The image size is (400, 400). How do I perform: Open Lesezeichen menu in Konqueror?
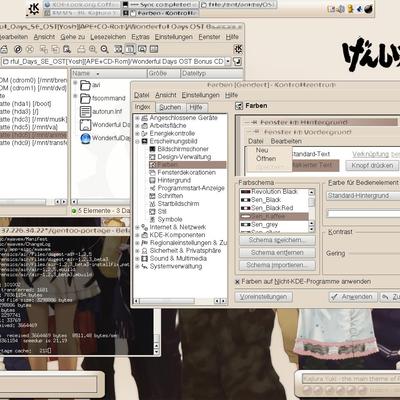108,37
